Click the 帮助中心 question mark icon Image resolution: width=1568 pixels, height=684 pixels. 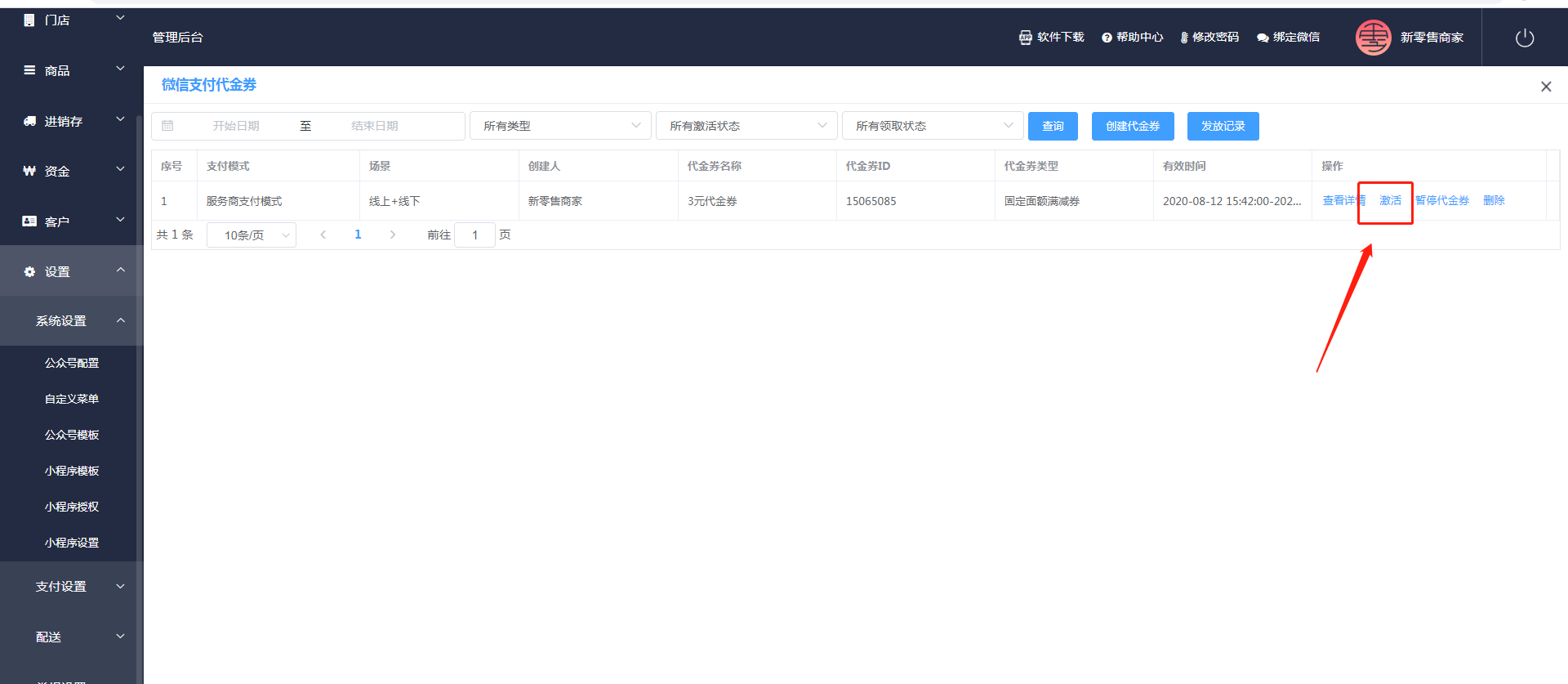(x=1107, y=38)
